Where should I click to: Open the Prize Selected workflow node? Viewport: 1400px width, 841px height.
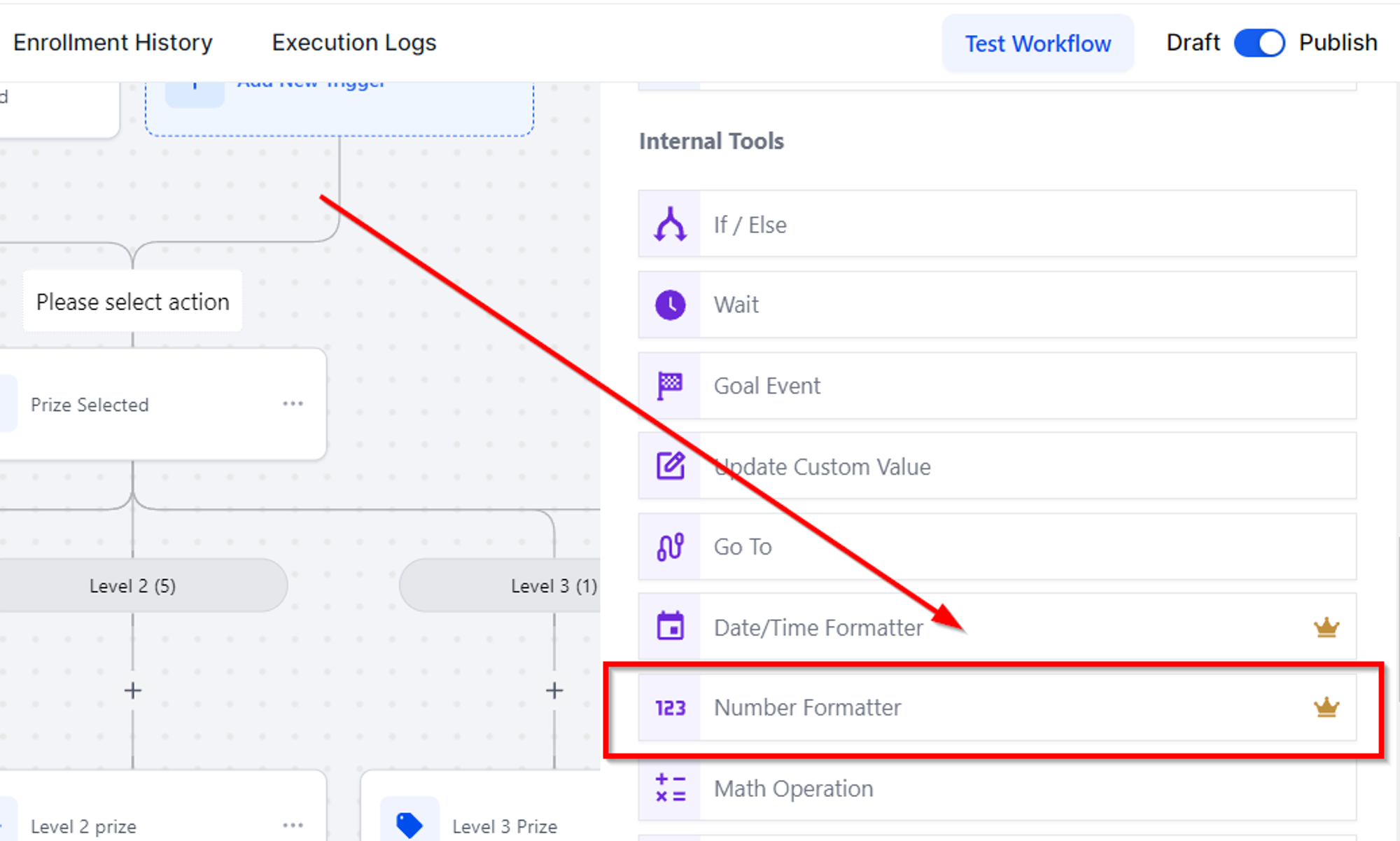162,404
